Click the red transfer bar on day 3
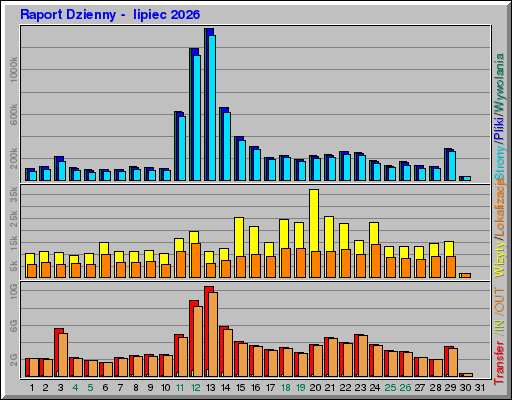Viewport: 512px width, 400px height. 57,352
